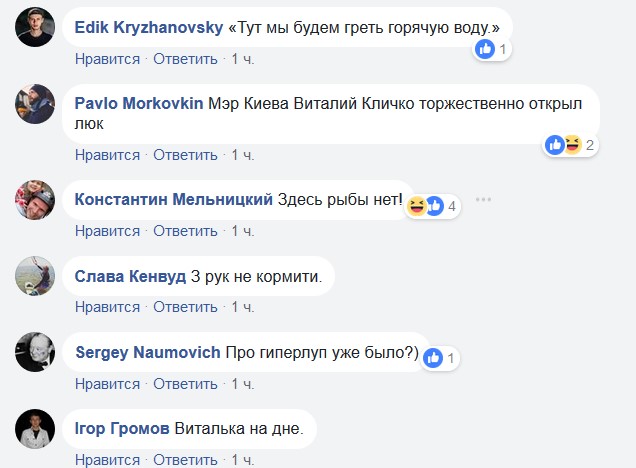Reply to Pavlo Morkovkin's comment with Ответить
This screenshot has height=468, width=636.
coord(185,155)
